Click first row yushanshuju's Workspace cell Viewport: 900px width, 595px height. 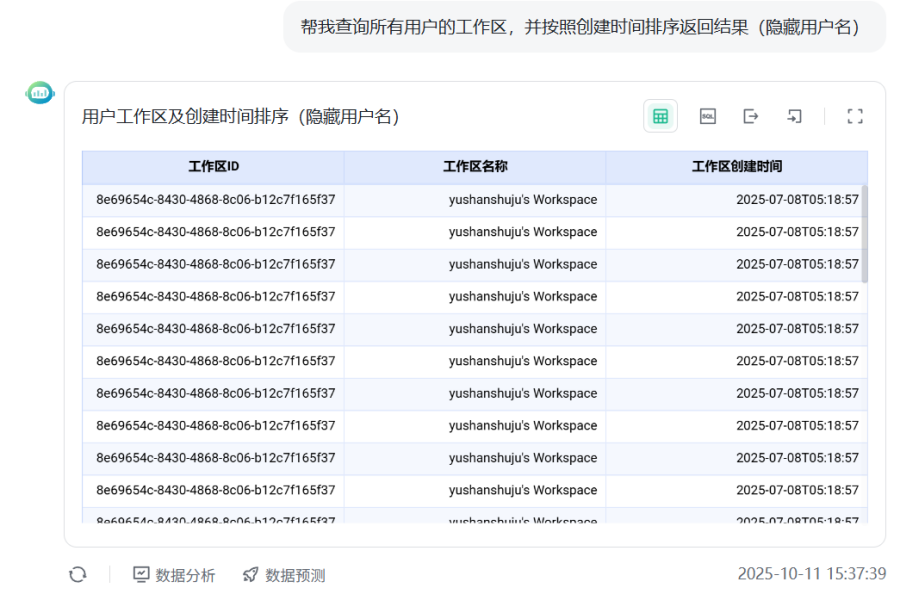522,200
